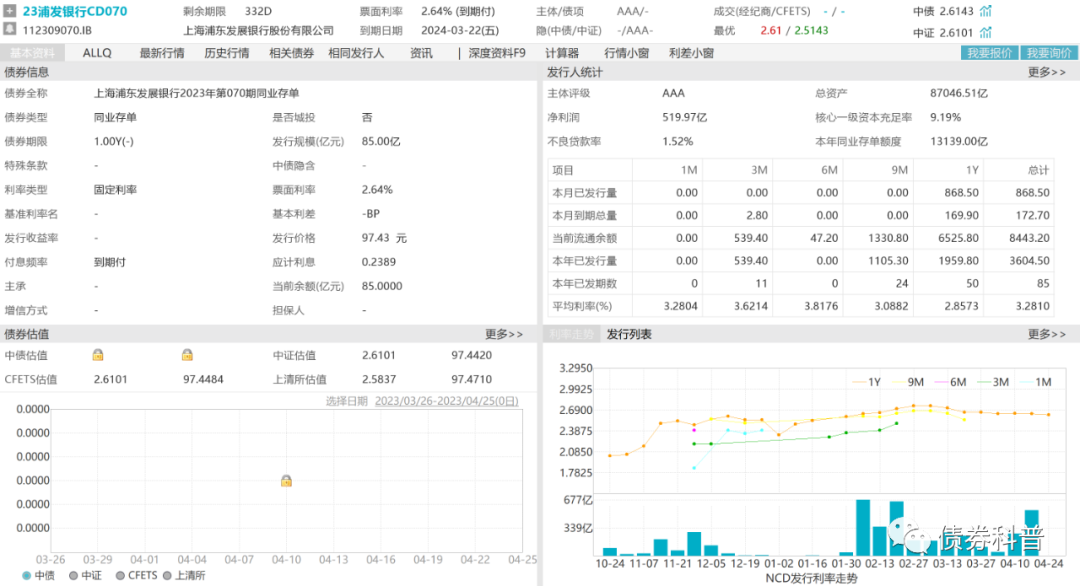Switch to the 基本资料 tab
The width and height of the screenshot is (1080, 586).
(x=32, y=53)
